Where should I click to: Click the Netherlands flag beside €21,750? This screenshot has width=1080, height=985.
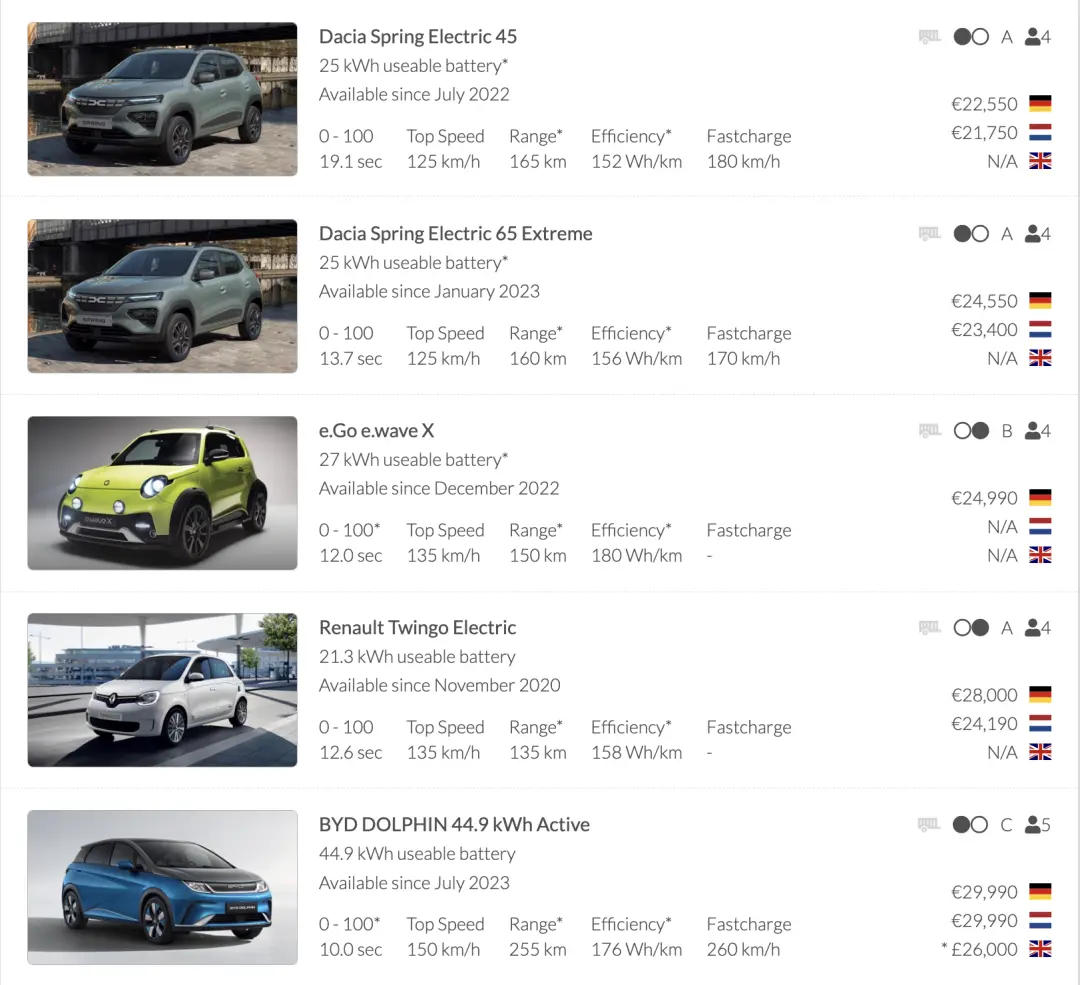coord(1040,133)
